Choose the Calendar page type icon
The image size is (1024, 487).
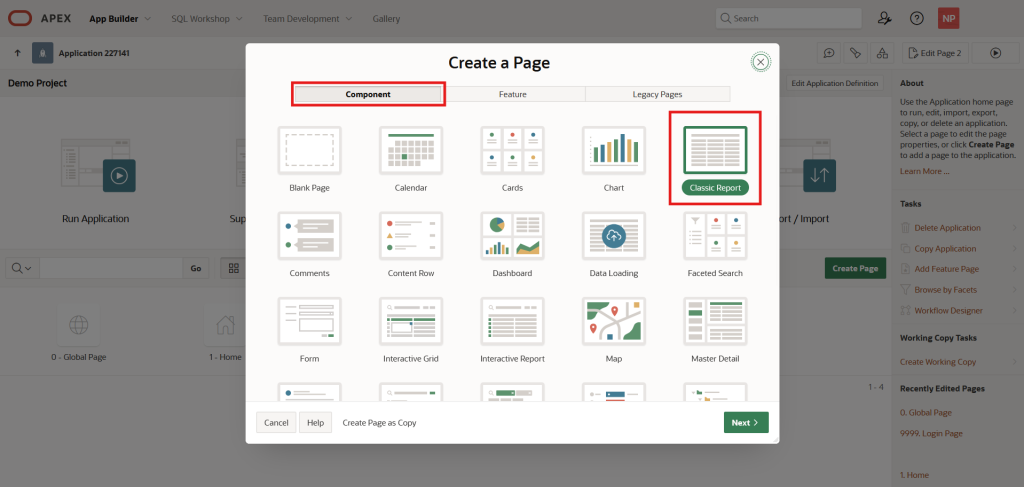tap(411, 150)
